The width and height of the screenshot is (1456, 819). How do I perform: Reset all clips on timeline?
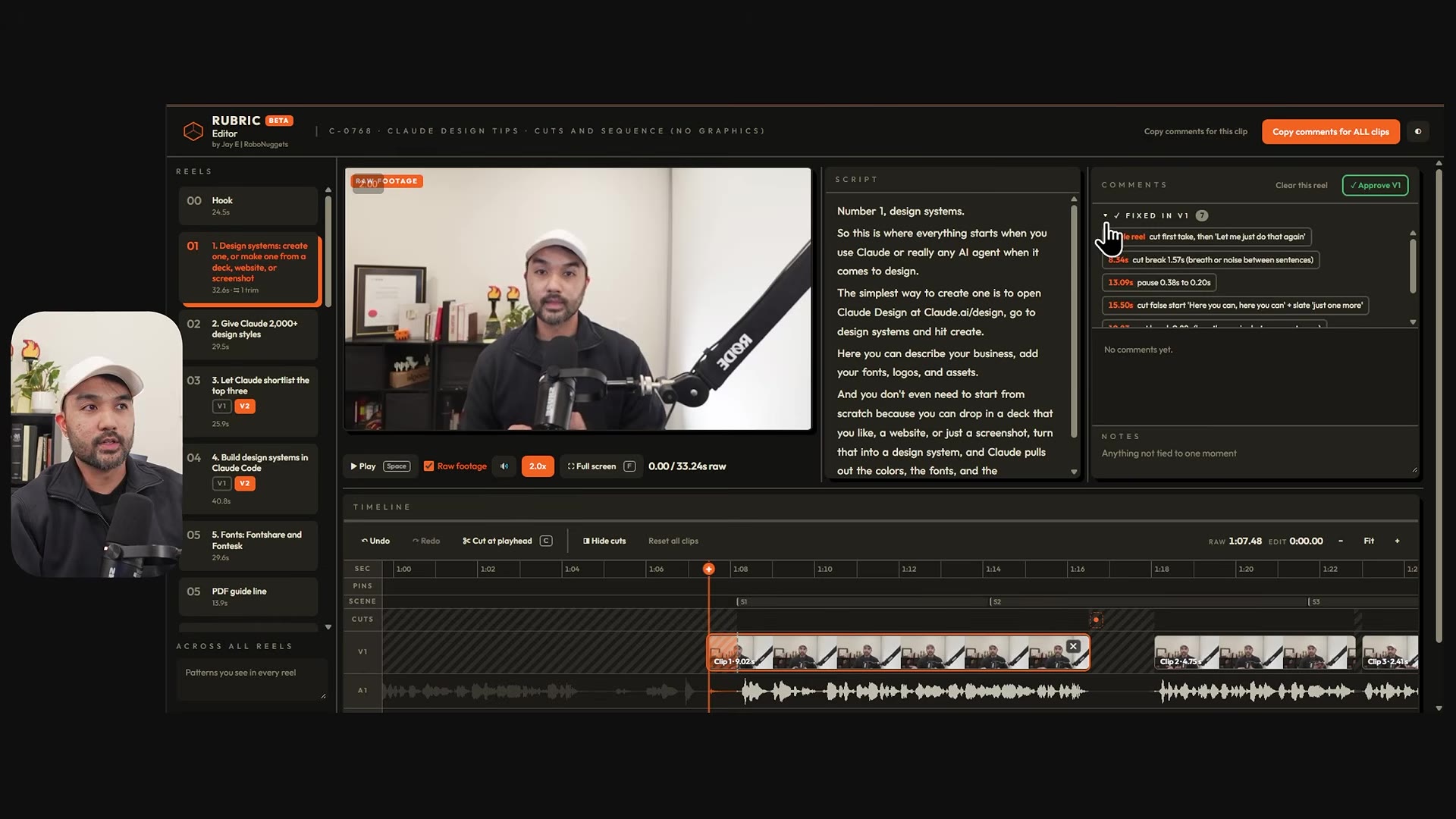click(x=673, y=541)
